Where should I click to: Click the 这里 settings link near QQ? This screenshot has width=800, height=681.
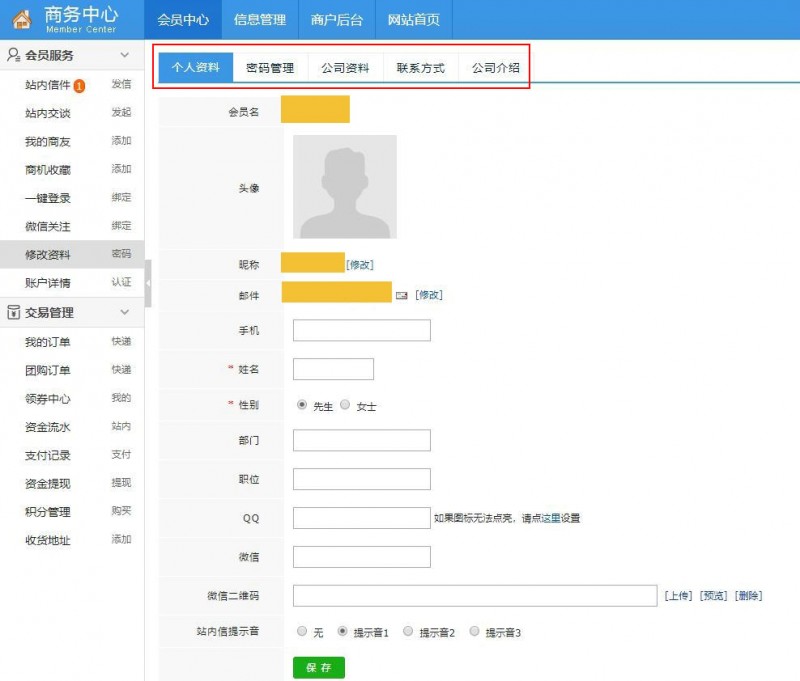pos(552,518)
